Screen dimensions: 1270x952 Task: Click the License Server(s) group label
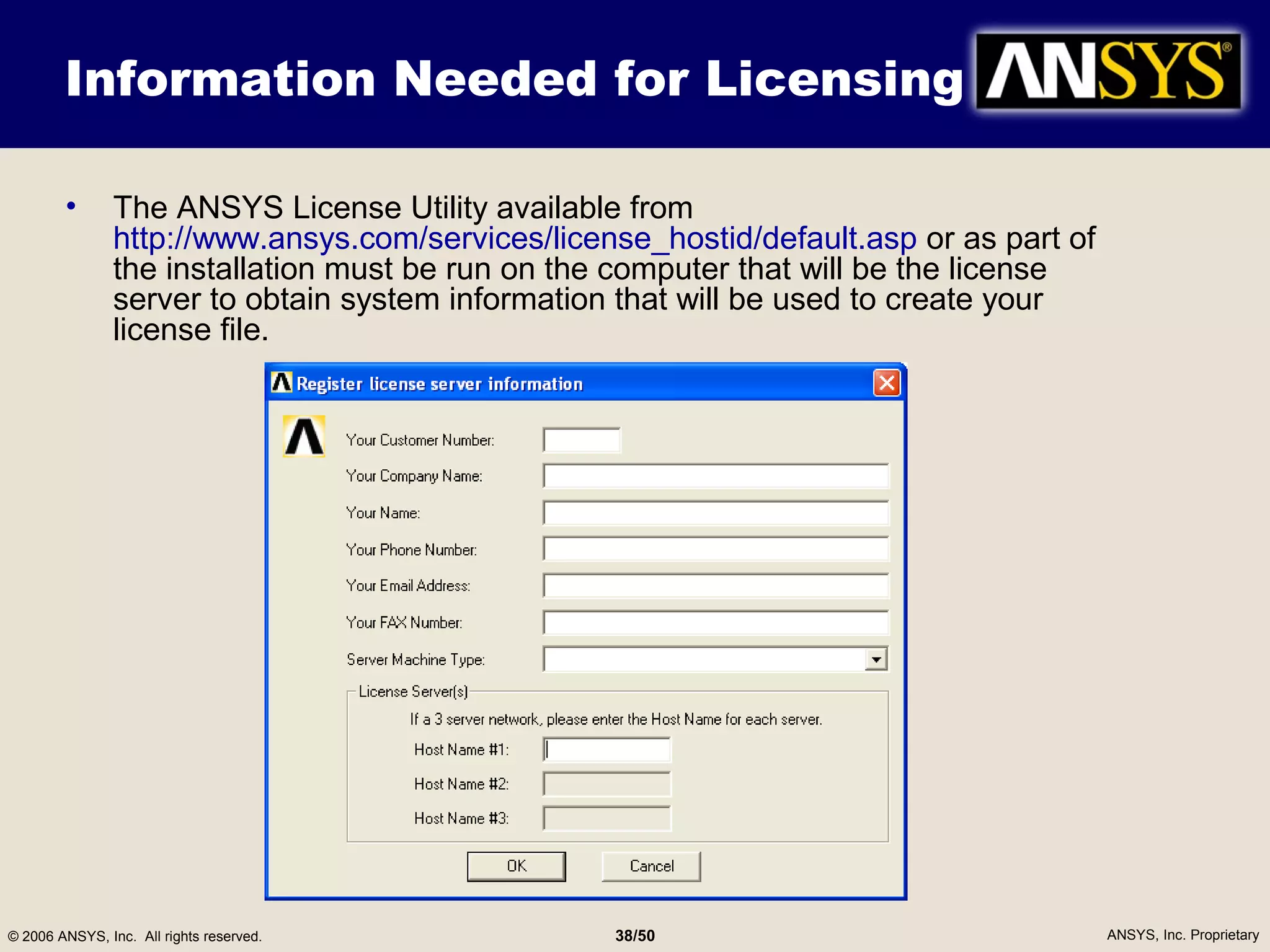click(x=414, y=692)
